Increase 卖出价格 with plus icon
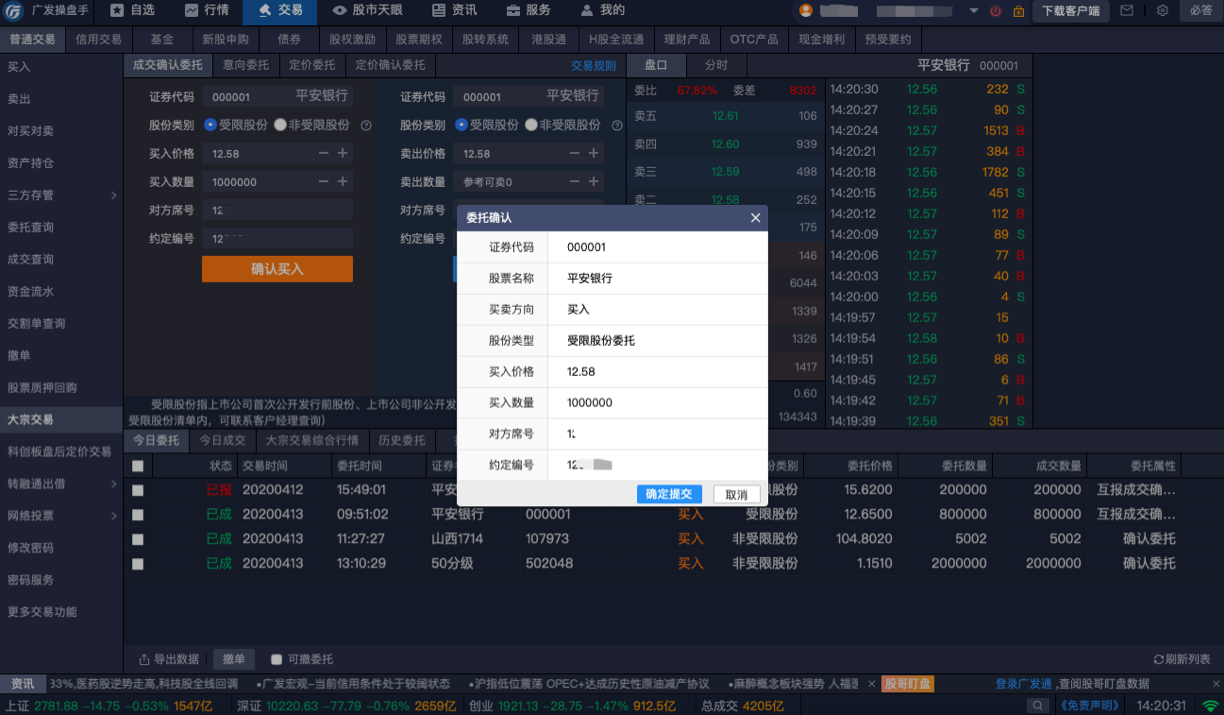 tap(594, 154)
